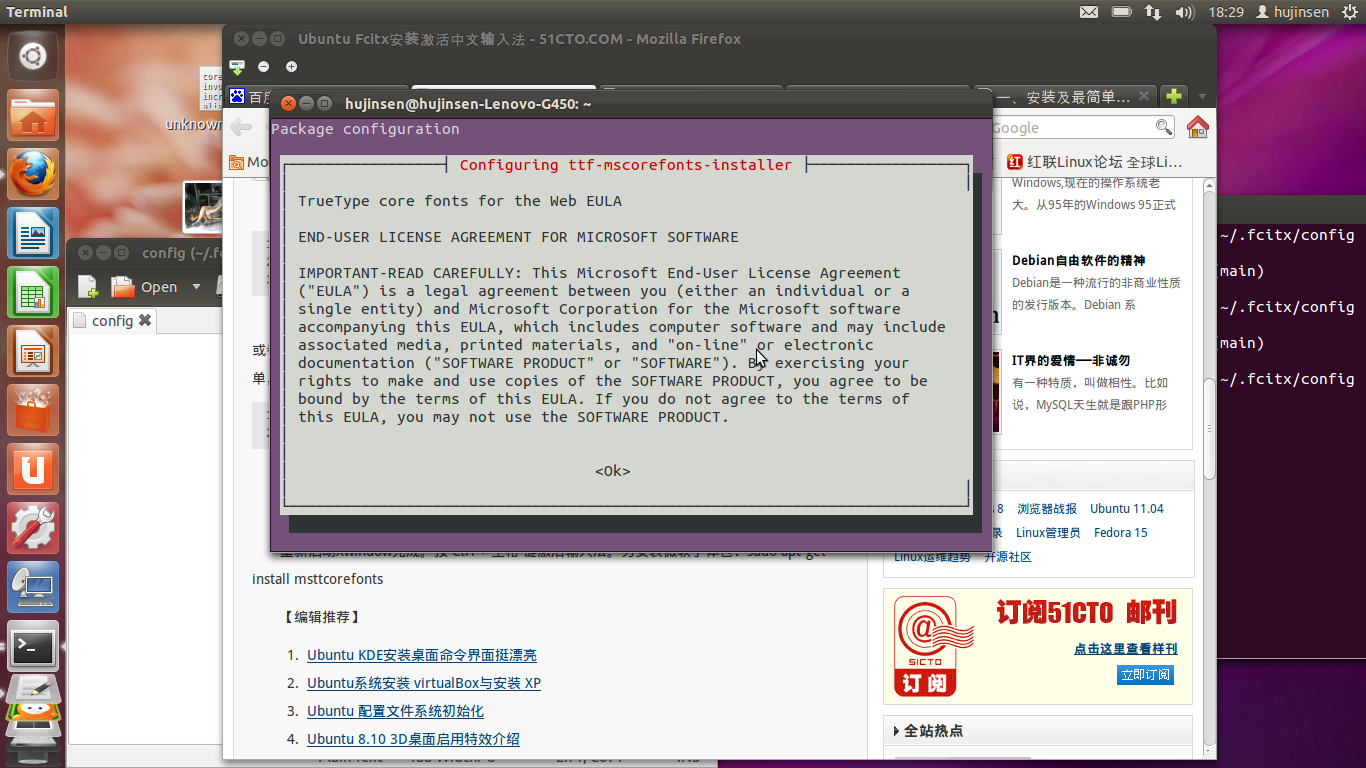1366x768 pixels.
Task: Switch to Terminal via the launcher icon
Action: pos(33,647)
